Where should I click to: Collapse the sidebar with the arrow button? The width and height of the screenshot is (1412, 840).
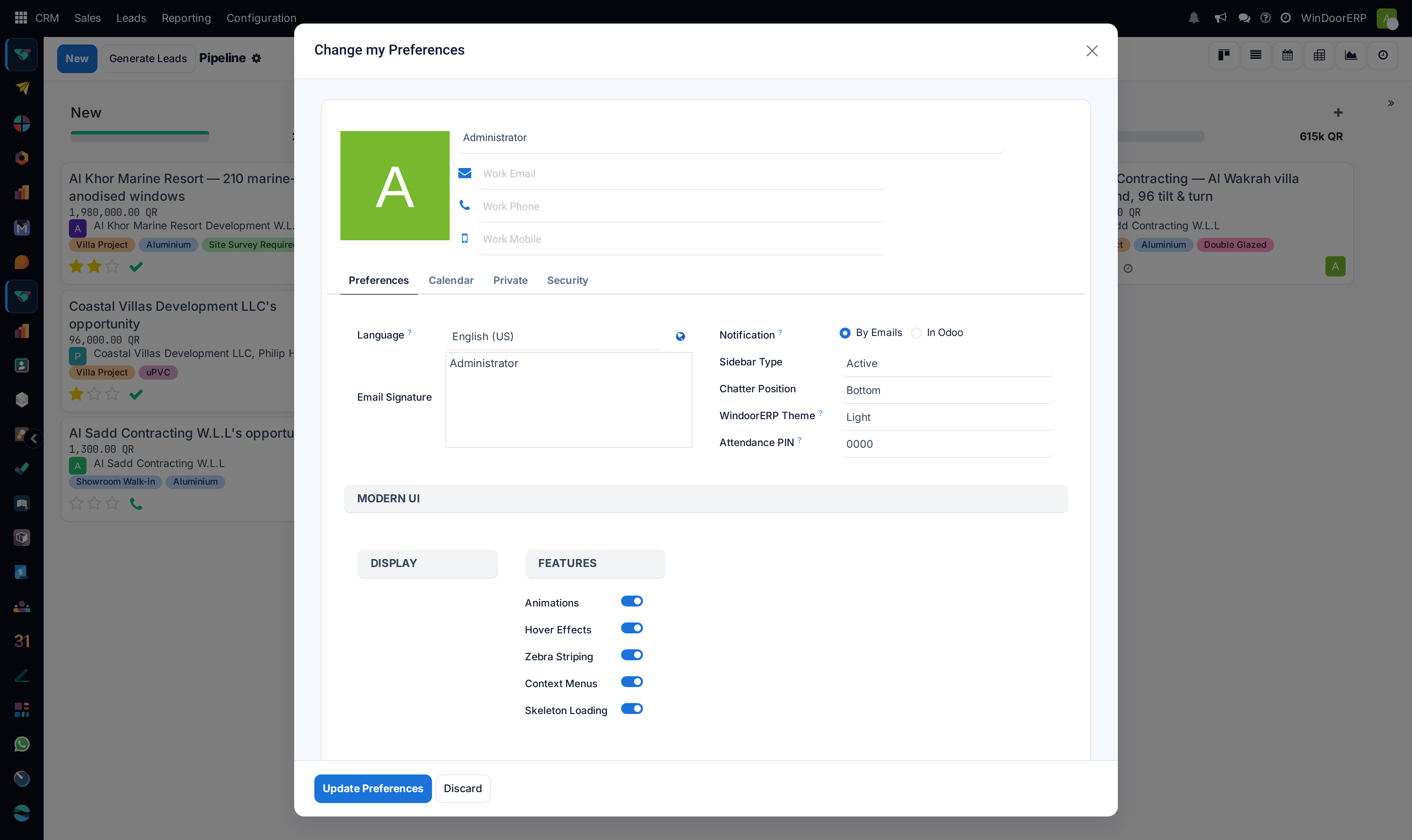[x=34, y=438]
